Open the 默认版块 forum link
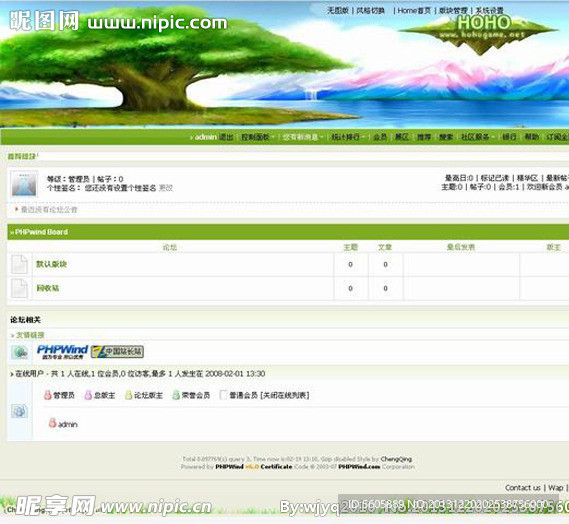 (x=51, y=264)
